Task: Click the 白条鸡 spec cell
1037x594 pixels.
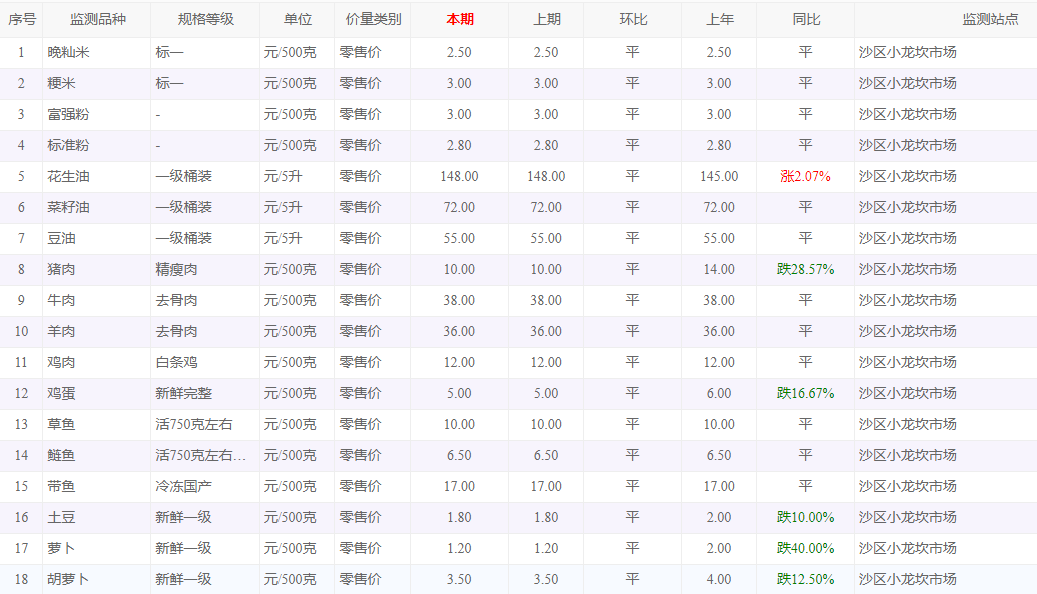Action: (x=176, y=362)
